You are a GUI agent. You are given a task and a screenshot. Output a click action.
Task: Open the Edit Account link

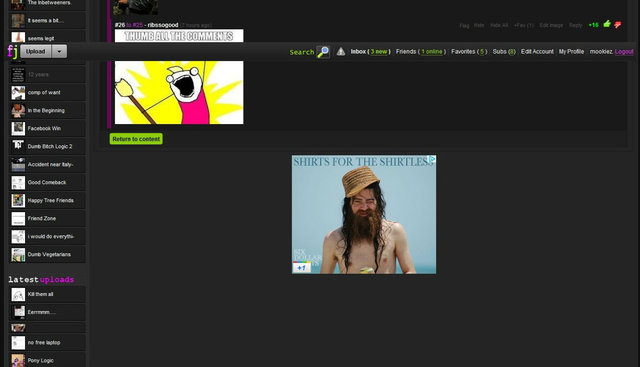[x=537, y=51]
